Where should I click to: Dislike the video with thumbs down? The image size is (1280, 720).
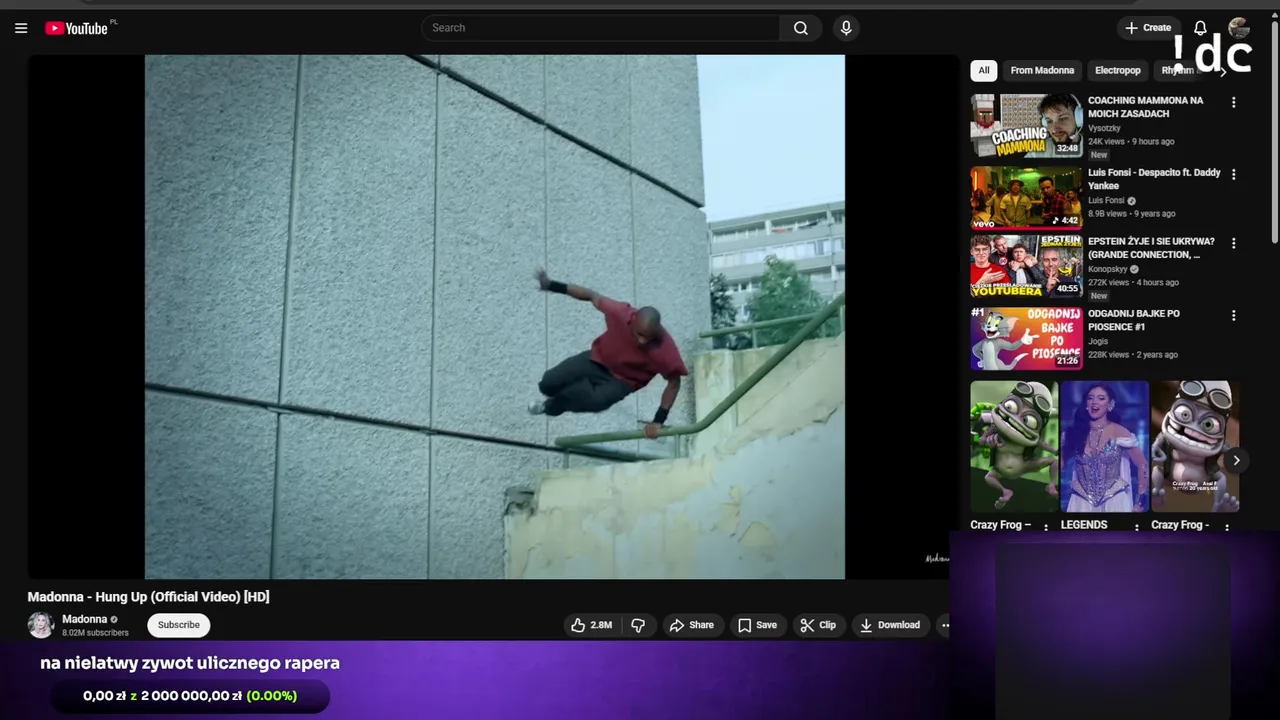coord(638,625)
